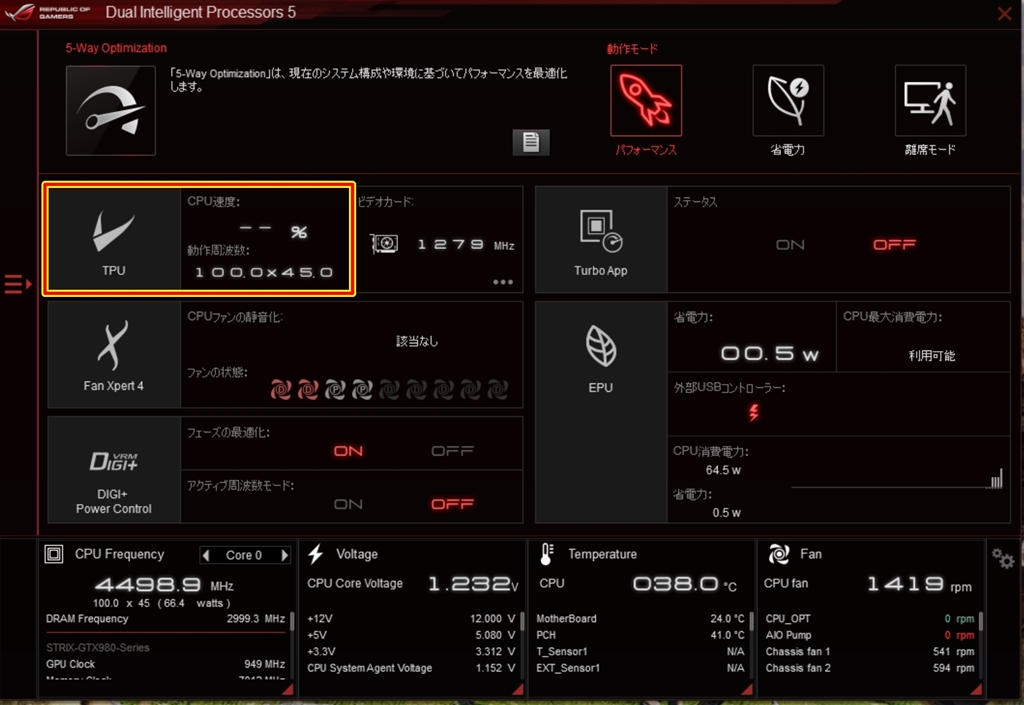Click the Chassis fan 2 row

(870, 668)
